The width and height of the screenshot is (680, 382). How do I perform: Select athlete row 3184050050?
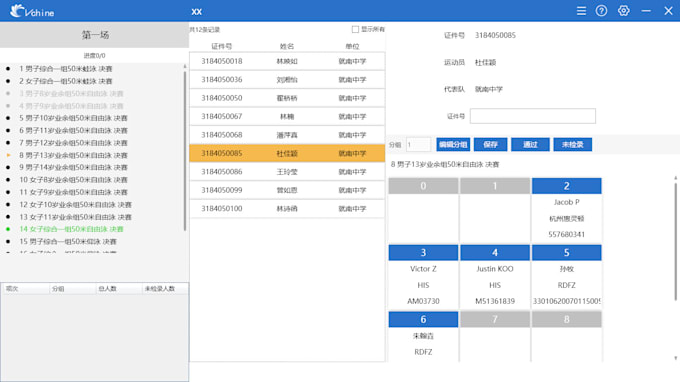coord(287,98)
